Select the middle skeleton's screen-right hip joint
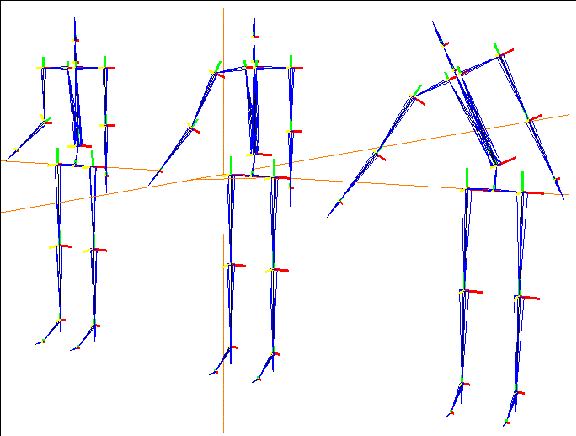The height and width of the screenshot is (436, 576). click(274, 178)
